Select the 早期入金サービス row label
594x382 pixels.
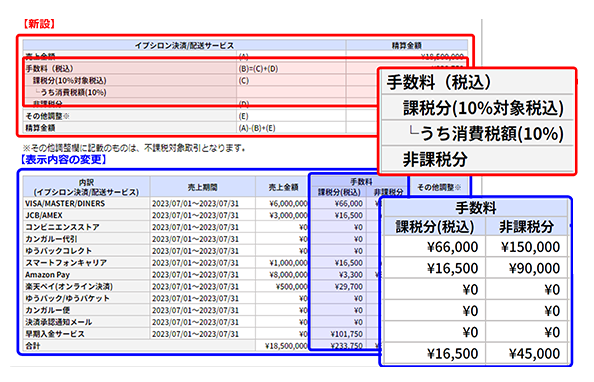pyautogui.click(x=55, y=334)
